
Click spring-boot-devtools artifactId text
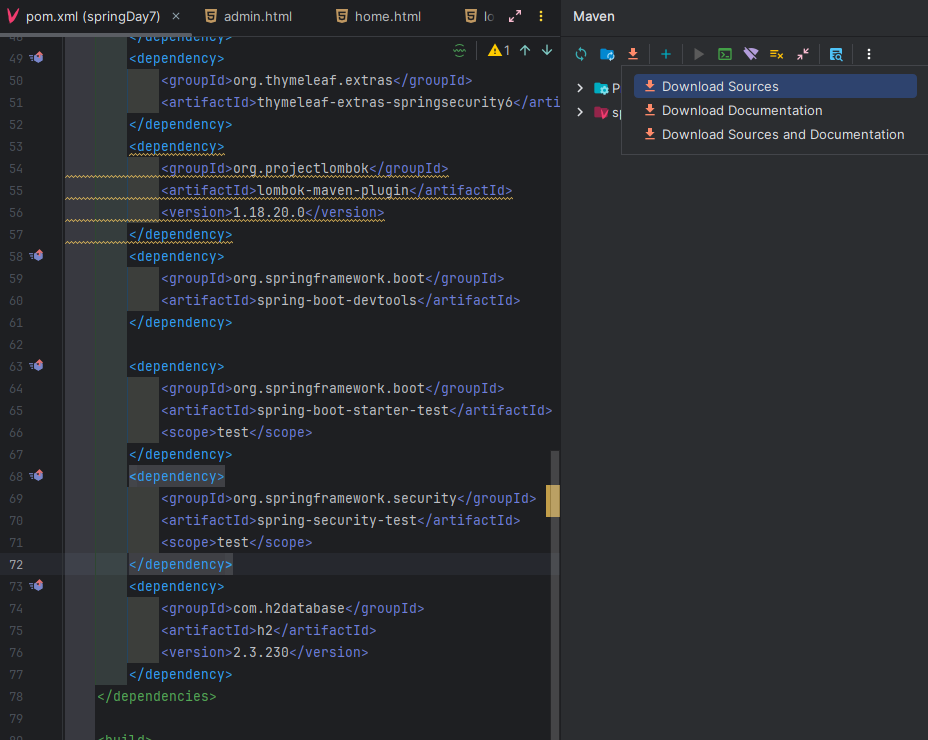(337, 301)
